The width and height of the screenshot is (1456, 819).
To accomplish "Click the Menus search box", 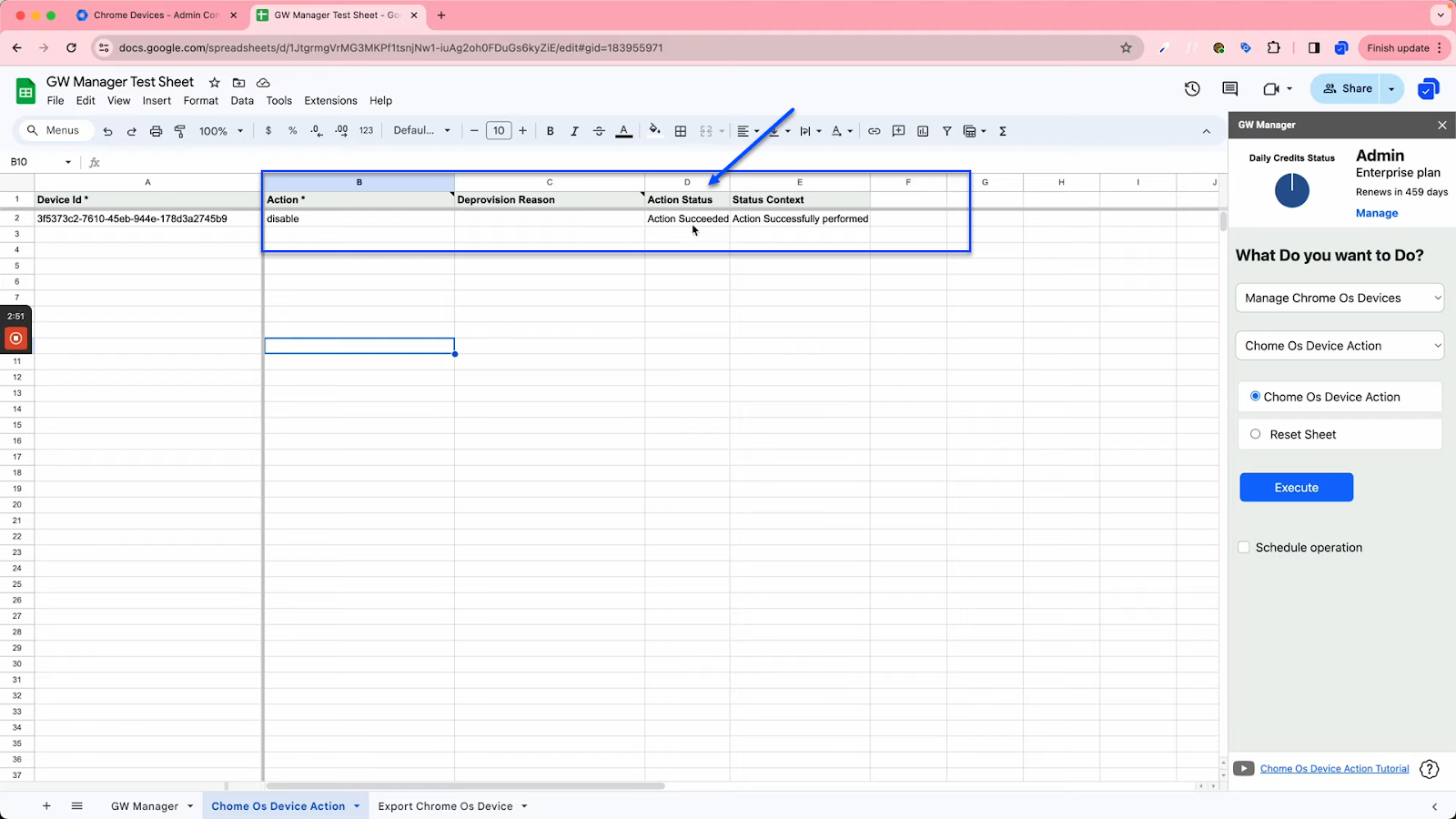I will 56,131.
